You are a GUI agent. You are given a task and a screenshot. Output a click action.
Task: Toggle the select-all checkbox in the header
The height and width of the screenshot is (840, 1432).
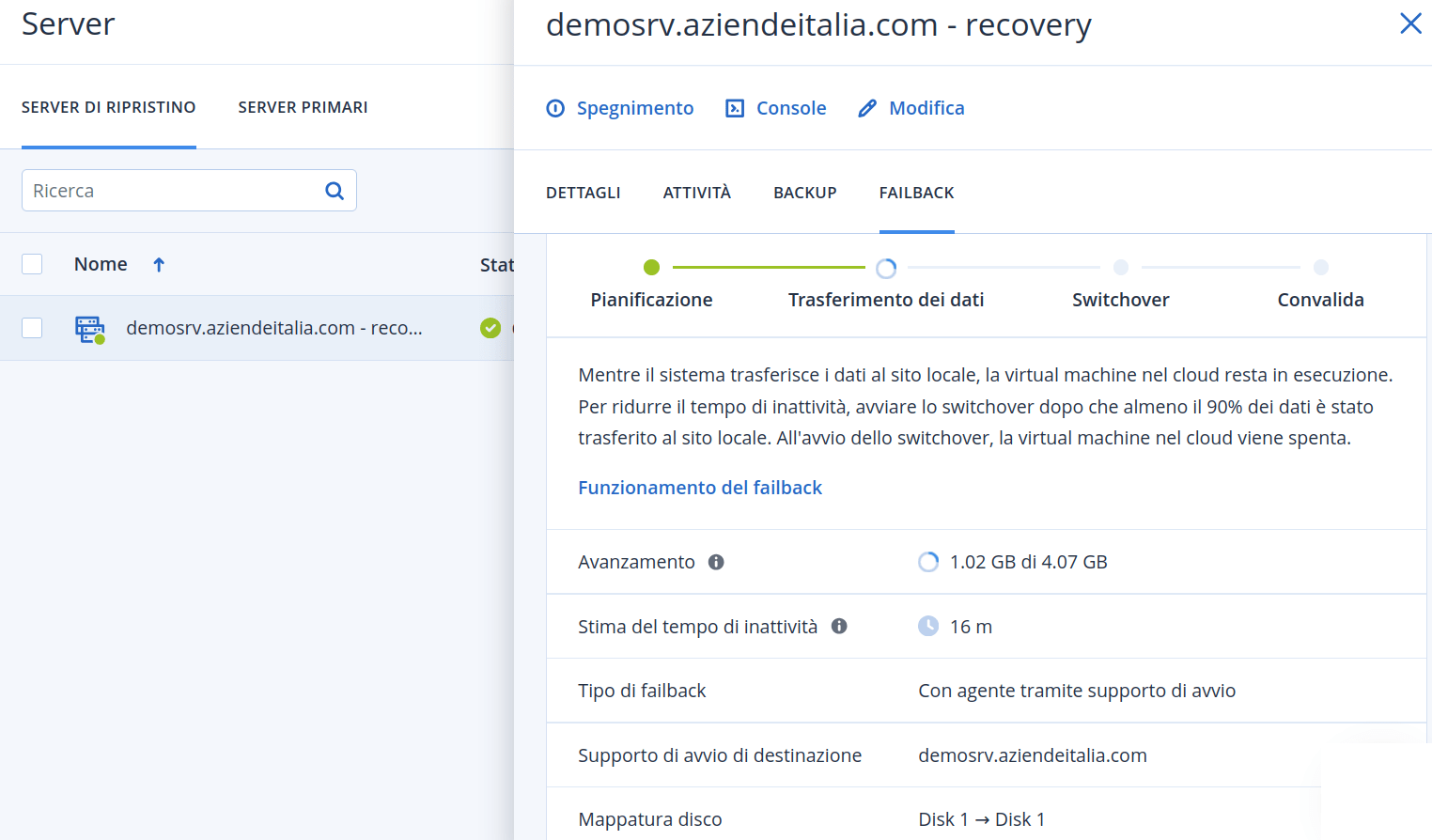(x=32, y=264)
